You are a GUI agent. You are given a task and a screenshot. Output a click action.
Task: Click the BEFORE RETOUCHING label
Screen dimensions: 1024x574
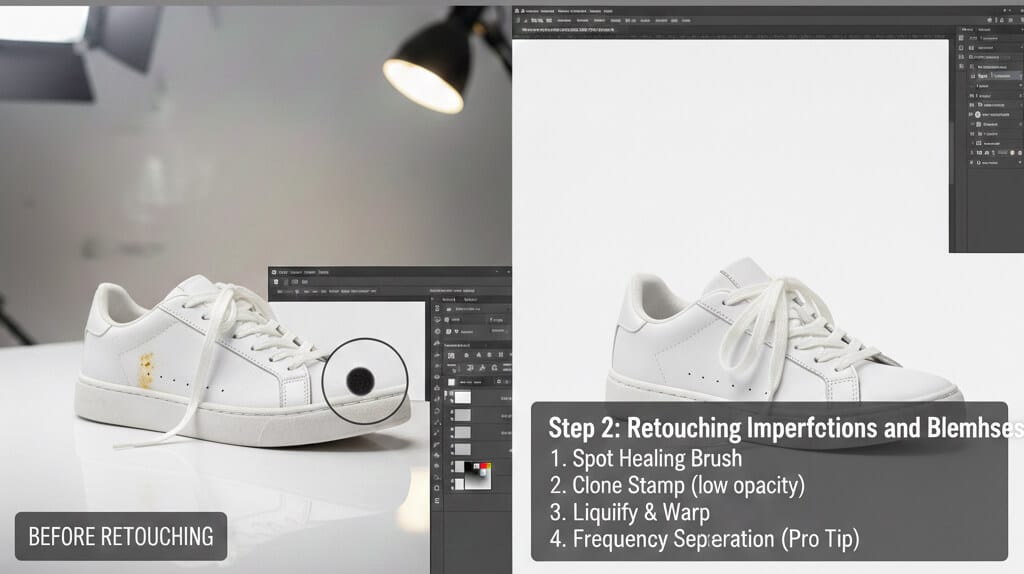coord(121,537)
